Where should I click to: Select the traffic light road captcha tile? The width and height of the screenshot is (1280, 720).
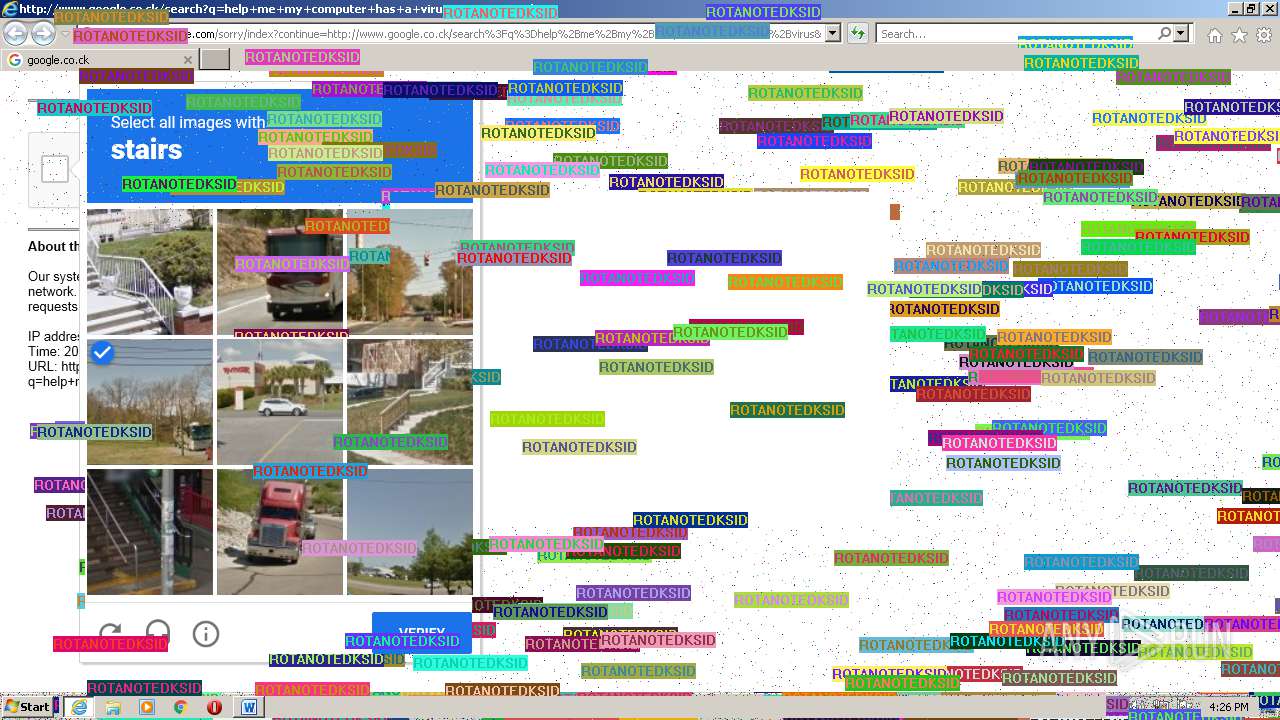click(410, 272)
